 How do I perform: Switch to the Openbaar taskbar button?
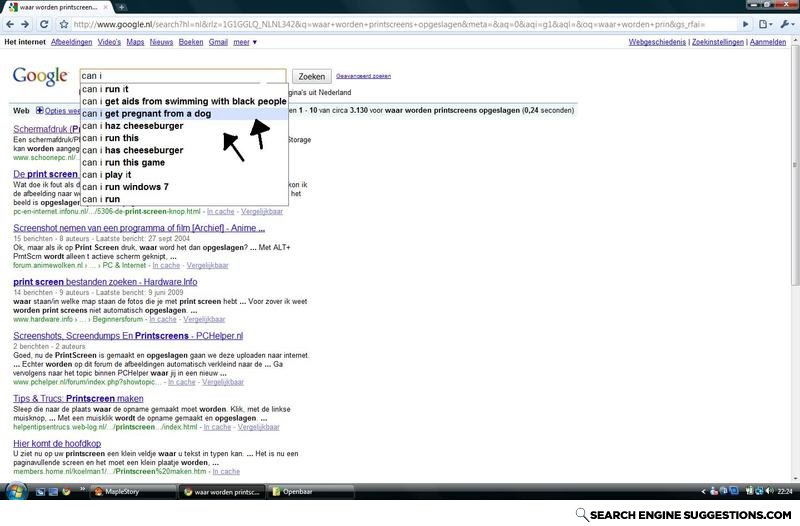(311, 492)
